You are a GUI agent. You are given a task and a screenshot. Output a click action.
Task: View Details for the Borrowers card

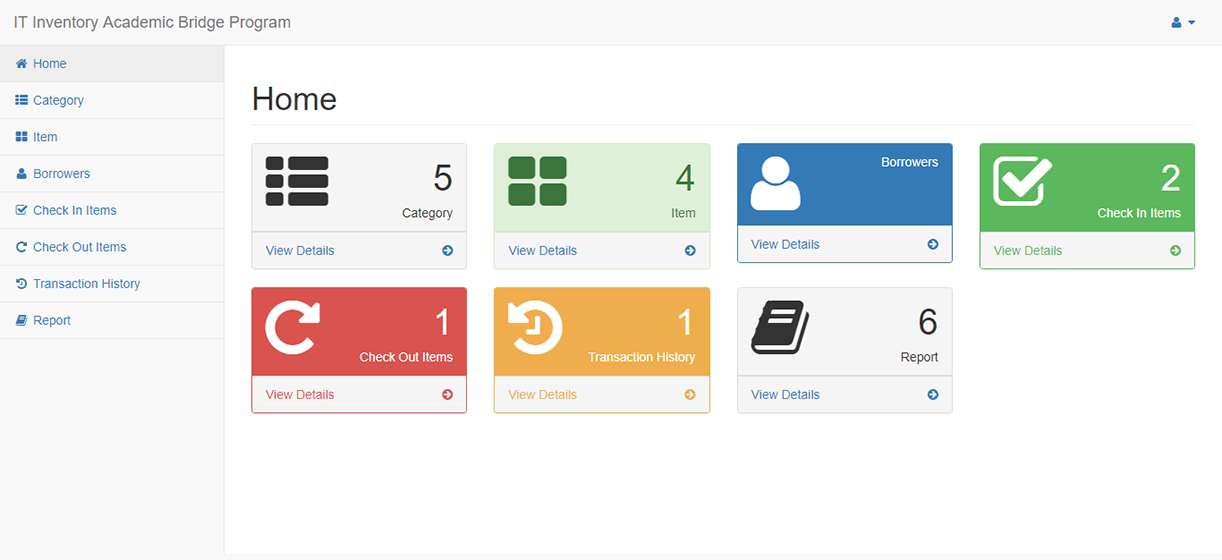coord(785,244)
